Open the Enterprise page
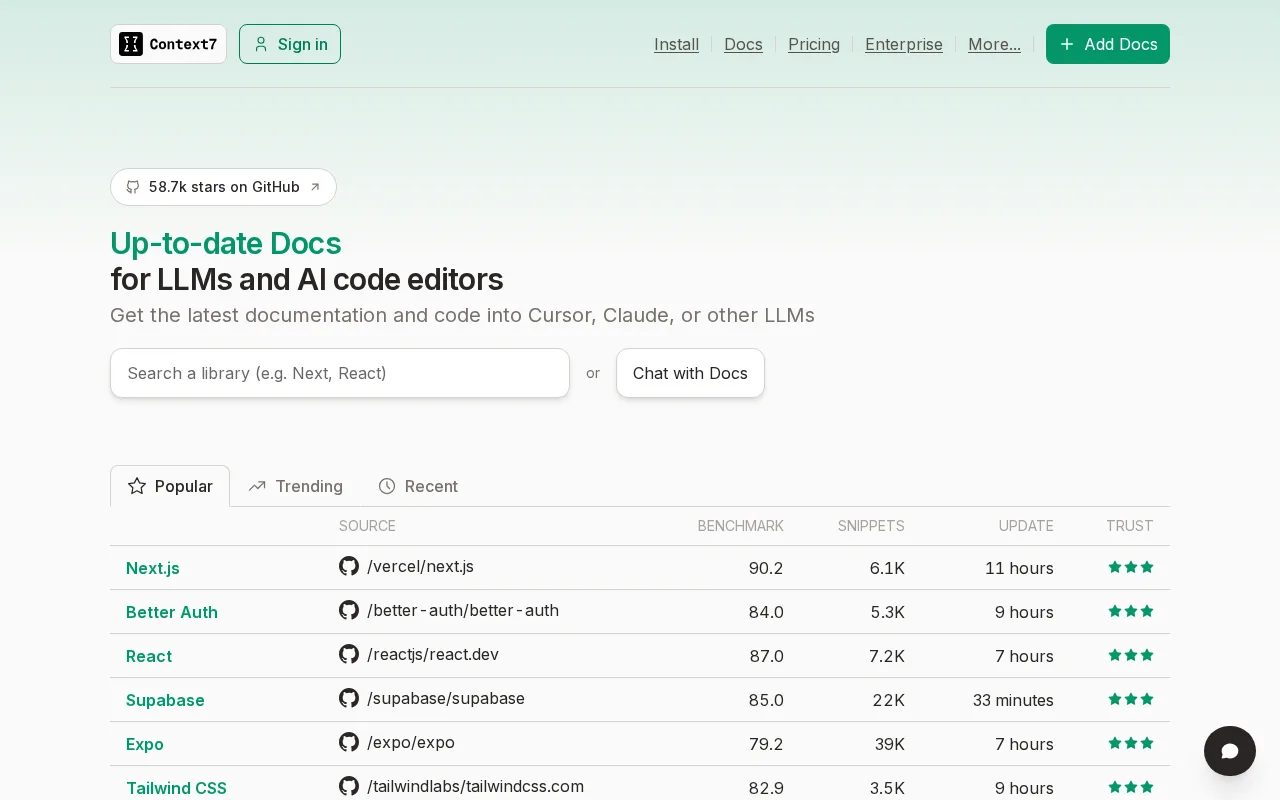 point(904,44)
